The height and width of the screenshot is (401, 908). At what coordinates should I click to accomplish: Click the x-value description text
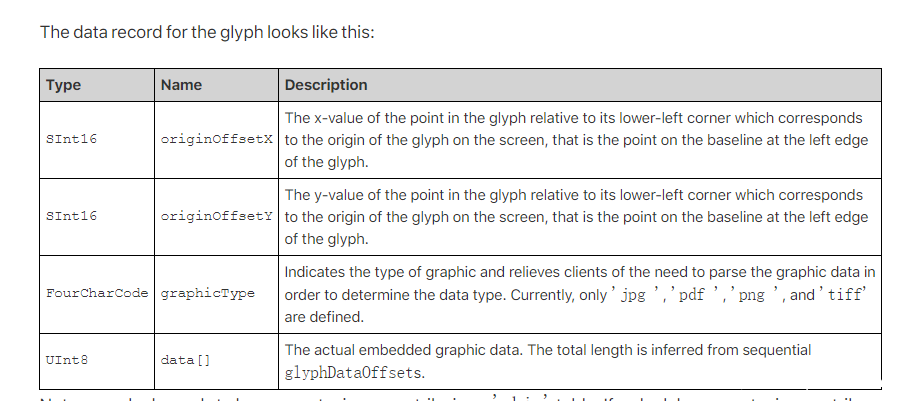576,140
